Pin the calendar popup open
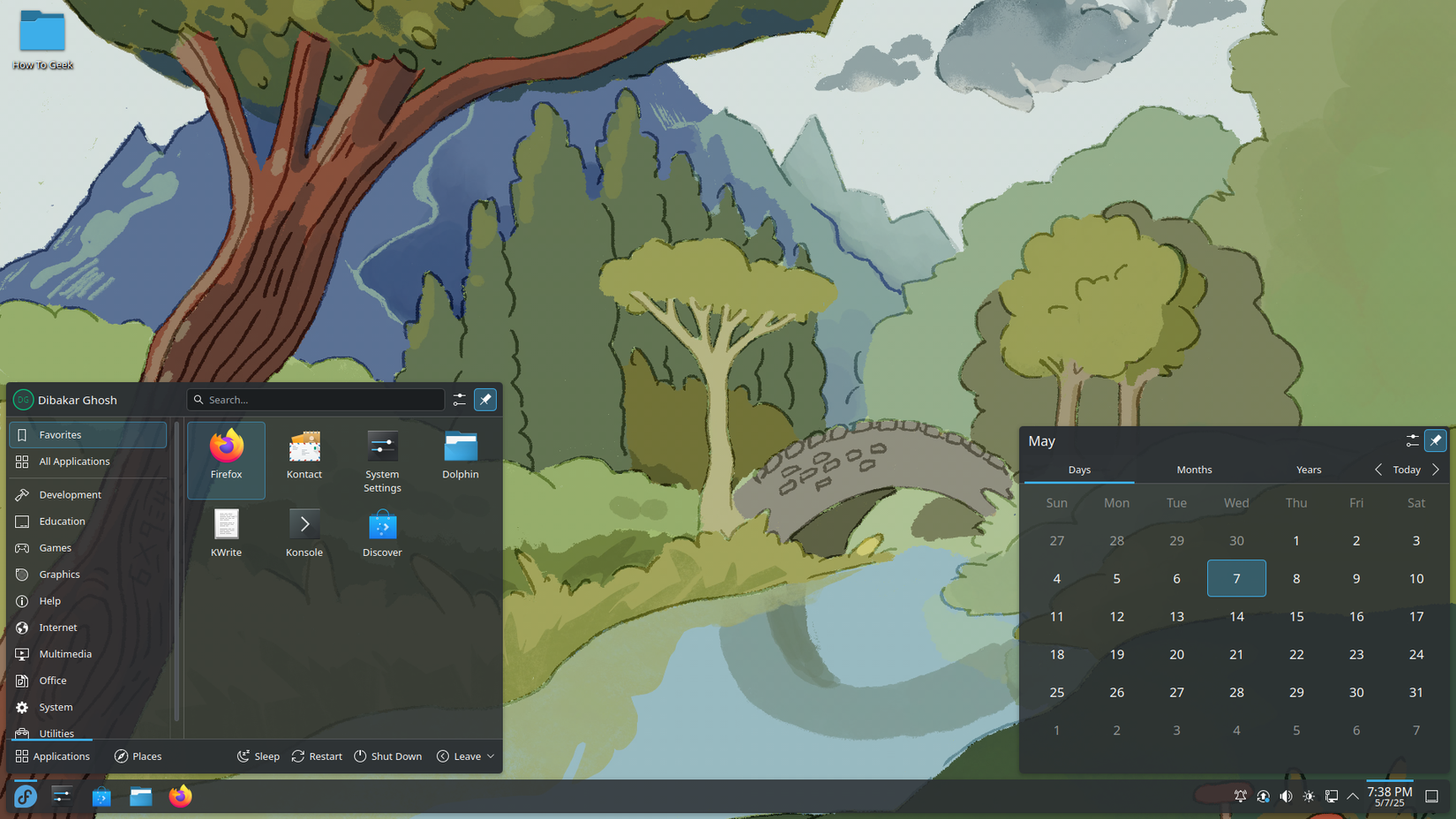Viewport: 1456px width, 819px height. pos(1435,440)
